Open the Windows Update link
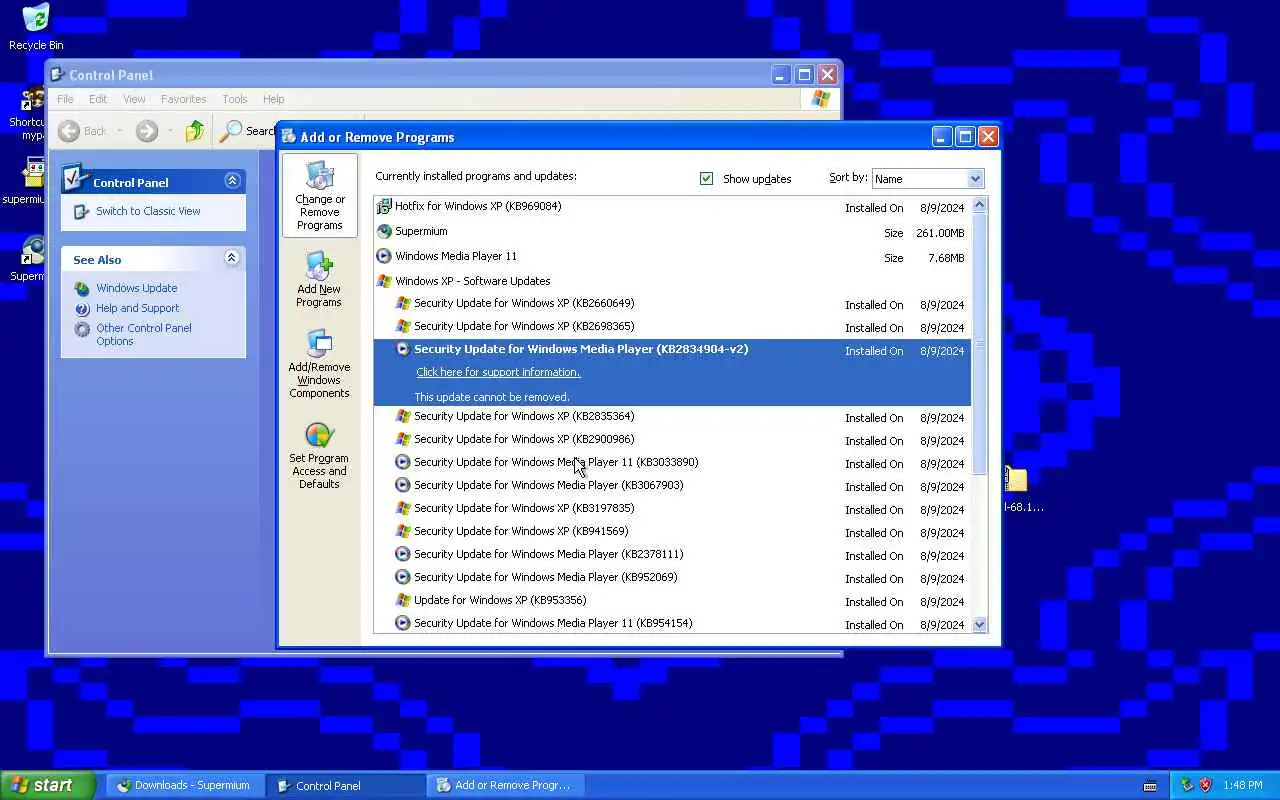 [137, 288]
